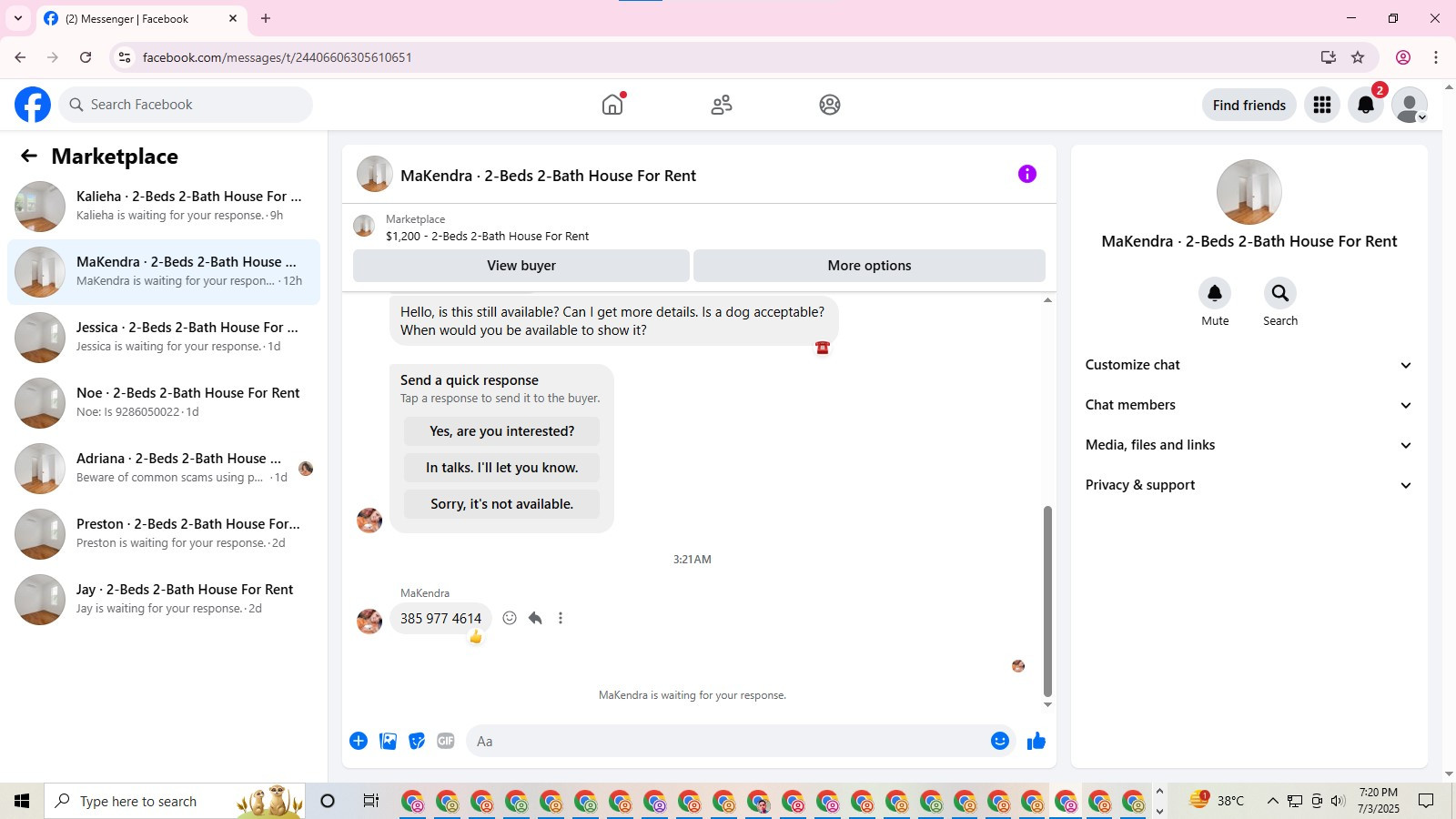Open the Friends icon in top navigation
The width and height of the screenshot is (1456, 819).
pos(722,105)
